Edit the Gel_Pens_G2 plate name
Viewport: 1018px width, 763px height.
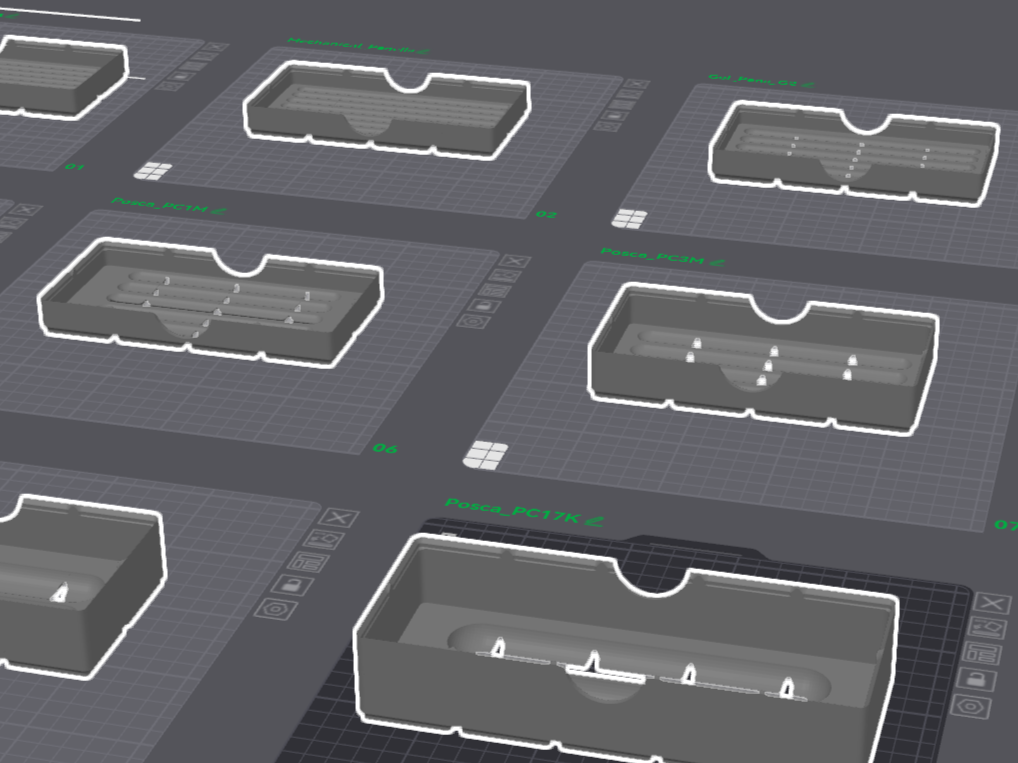(808, 84)
